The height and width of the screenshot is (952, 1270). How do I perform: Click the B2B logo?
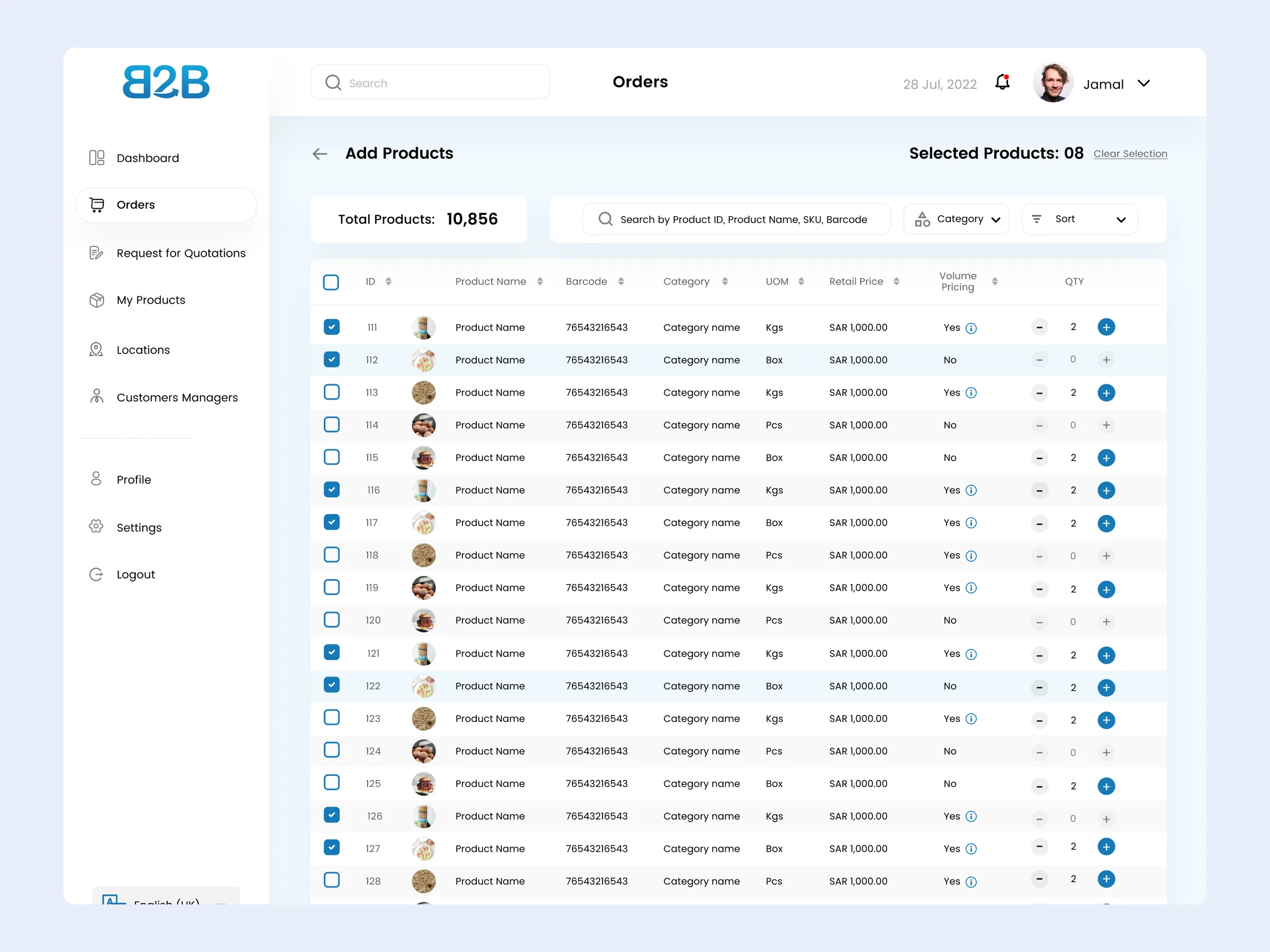(166, 82)
